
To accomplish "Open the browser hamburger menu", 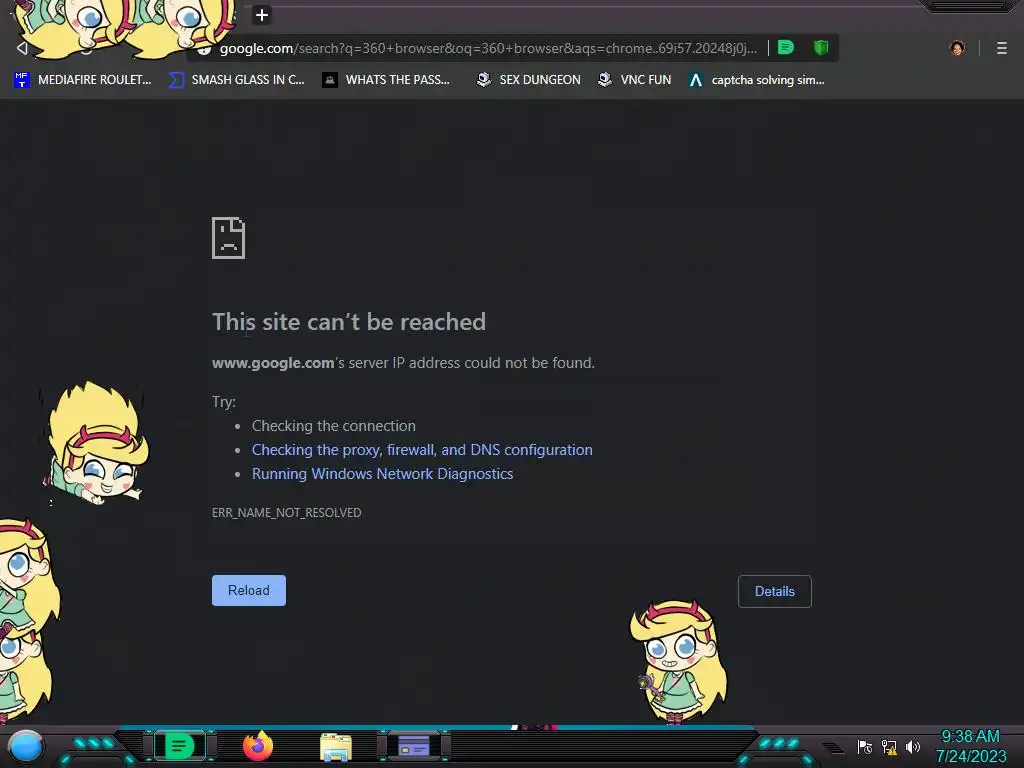I will [x=1002, y=48].
